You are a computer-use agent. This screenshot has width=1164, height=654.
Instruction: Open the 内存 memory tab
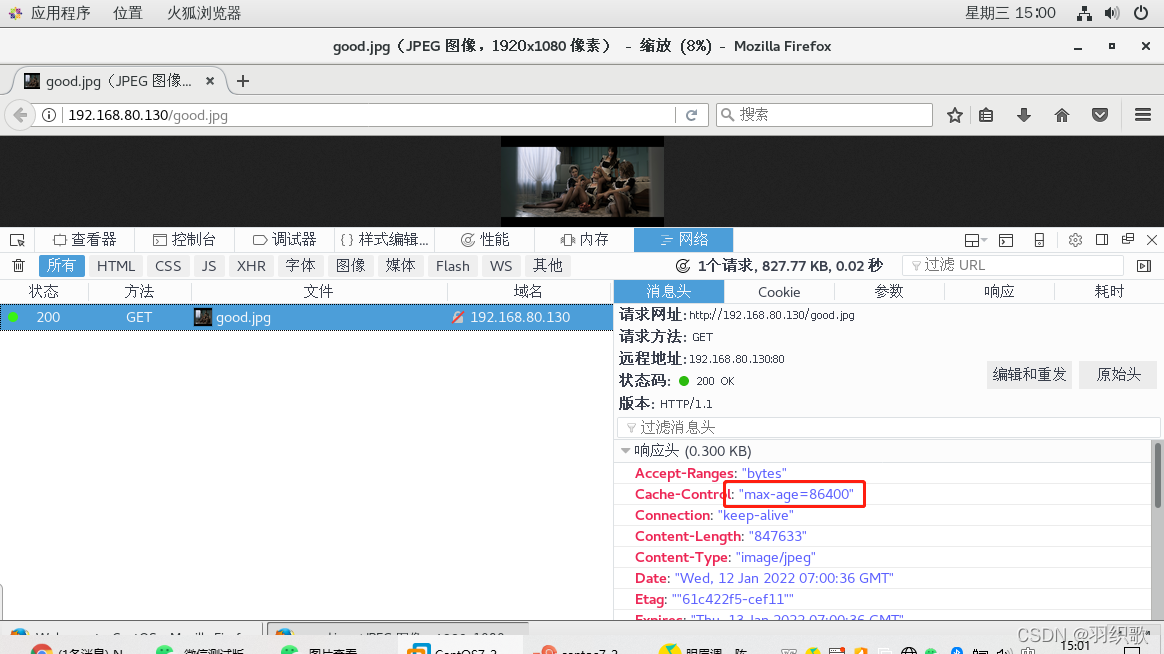click(584, 240)
